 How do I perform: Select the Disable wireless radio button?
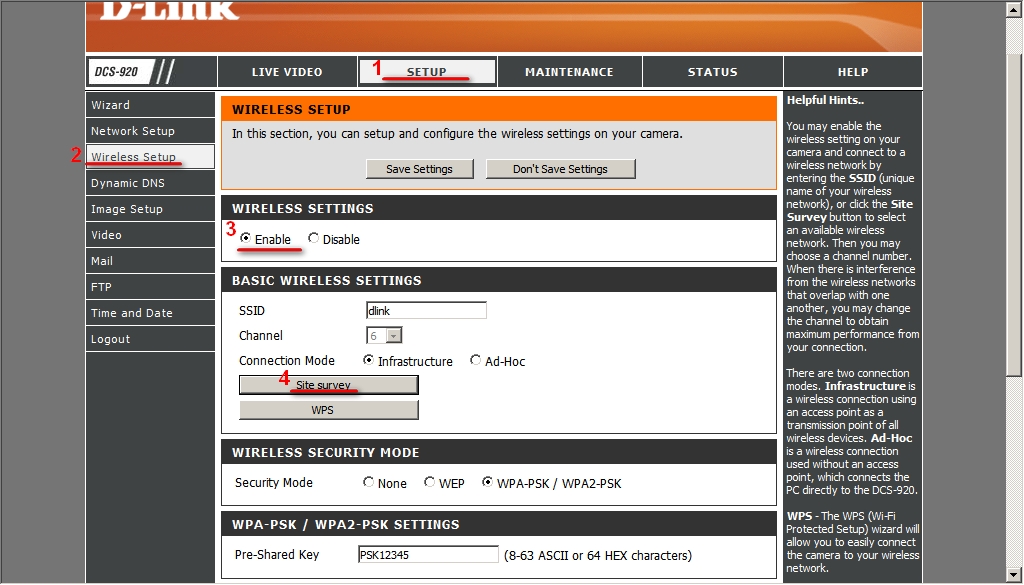tap(314, 239)
